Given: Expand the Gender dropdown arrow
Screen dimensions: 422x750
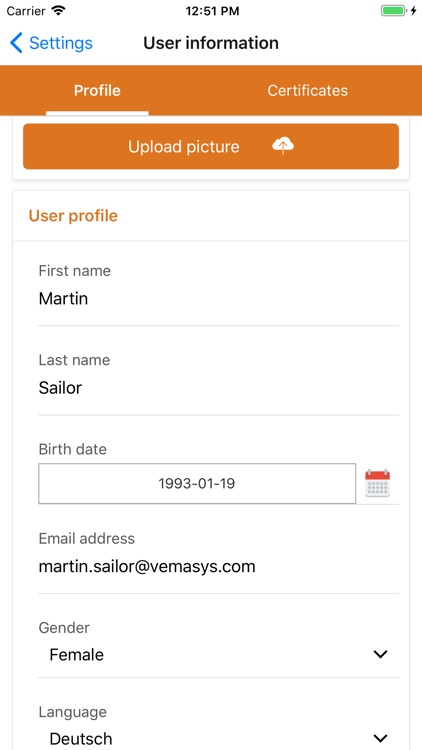Looking at the screenshot, I should click(x=380, y=654).
